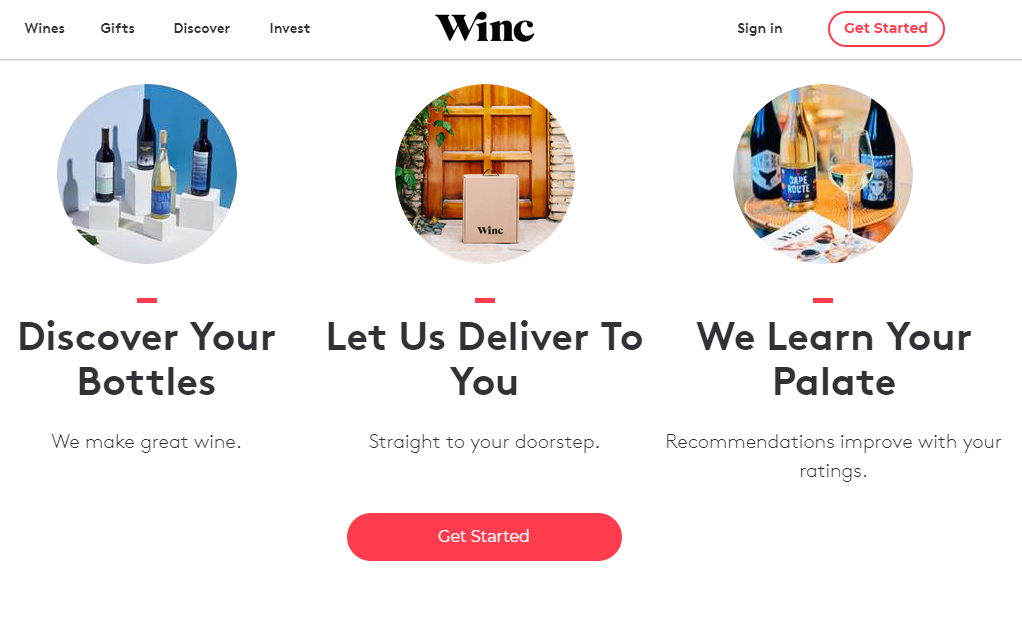Open the Gifts menu item

point(117,29)
